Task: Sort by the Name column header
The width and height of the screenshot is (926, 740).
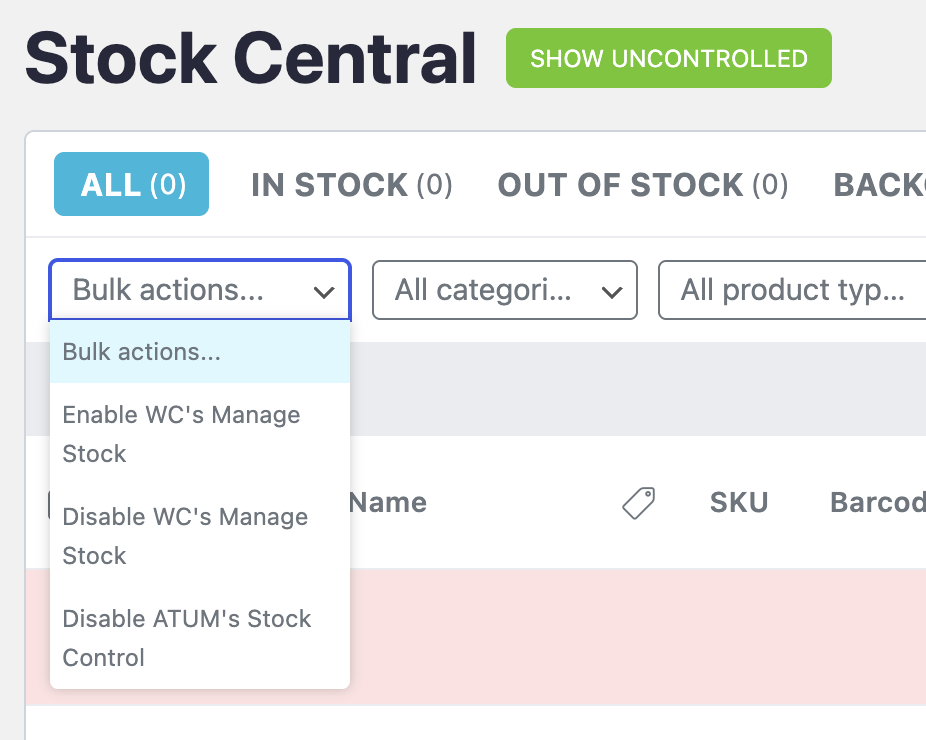Action: click(x=387, y=503)
